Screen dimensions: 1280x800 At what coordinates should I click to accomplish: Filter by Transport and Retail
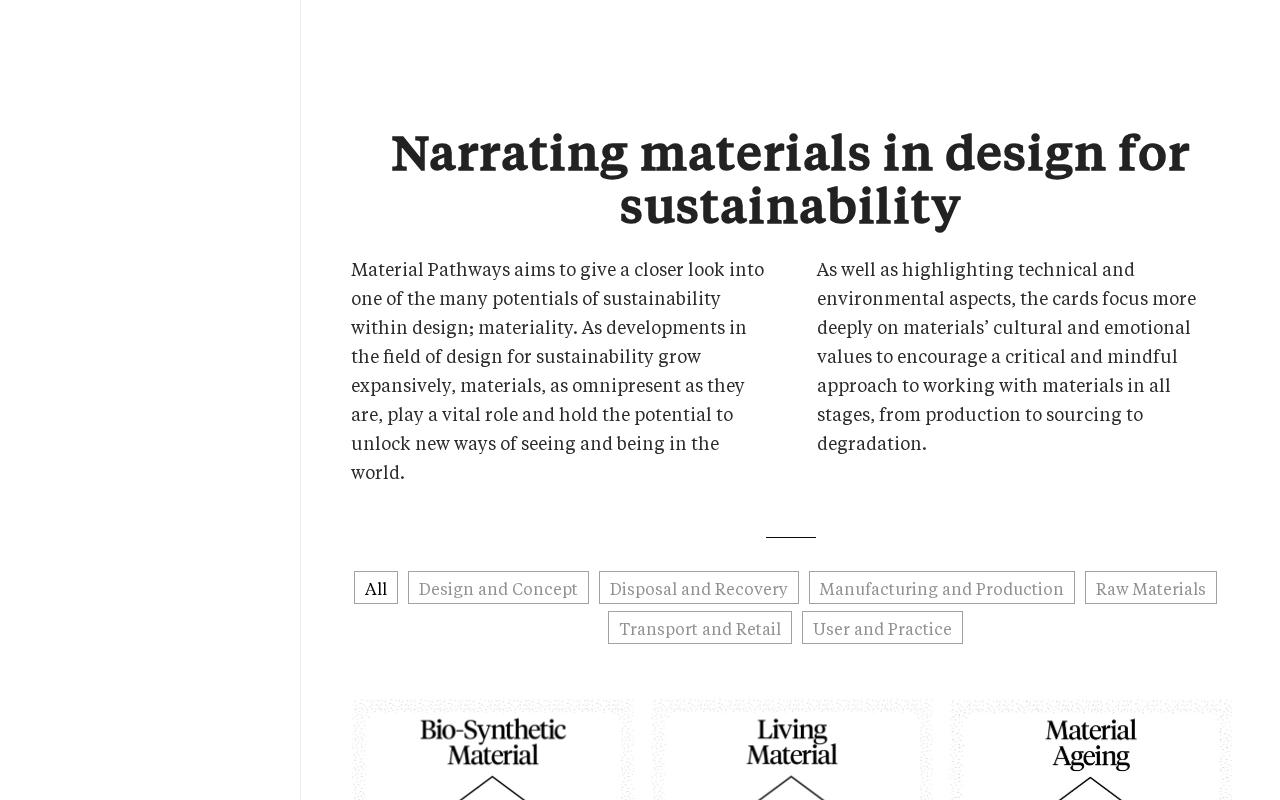700,628
